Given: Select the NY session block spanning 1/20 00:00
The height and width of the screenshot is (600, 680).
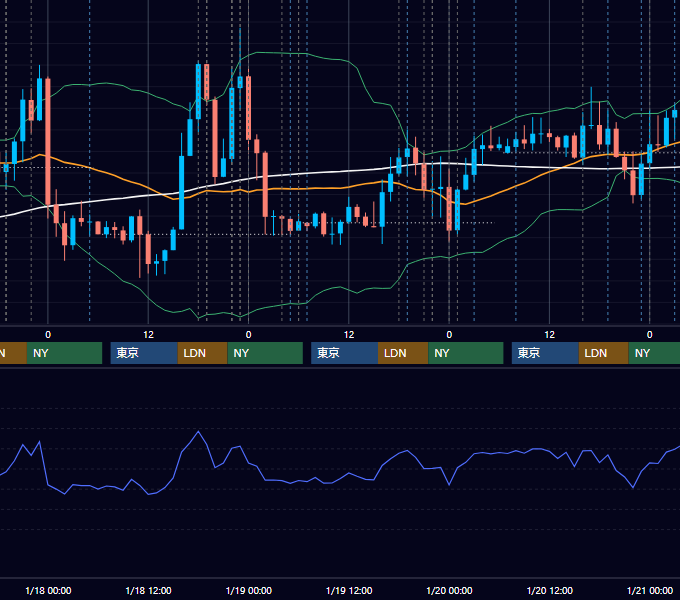Looking at the screenshot, I should point(466,353).
